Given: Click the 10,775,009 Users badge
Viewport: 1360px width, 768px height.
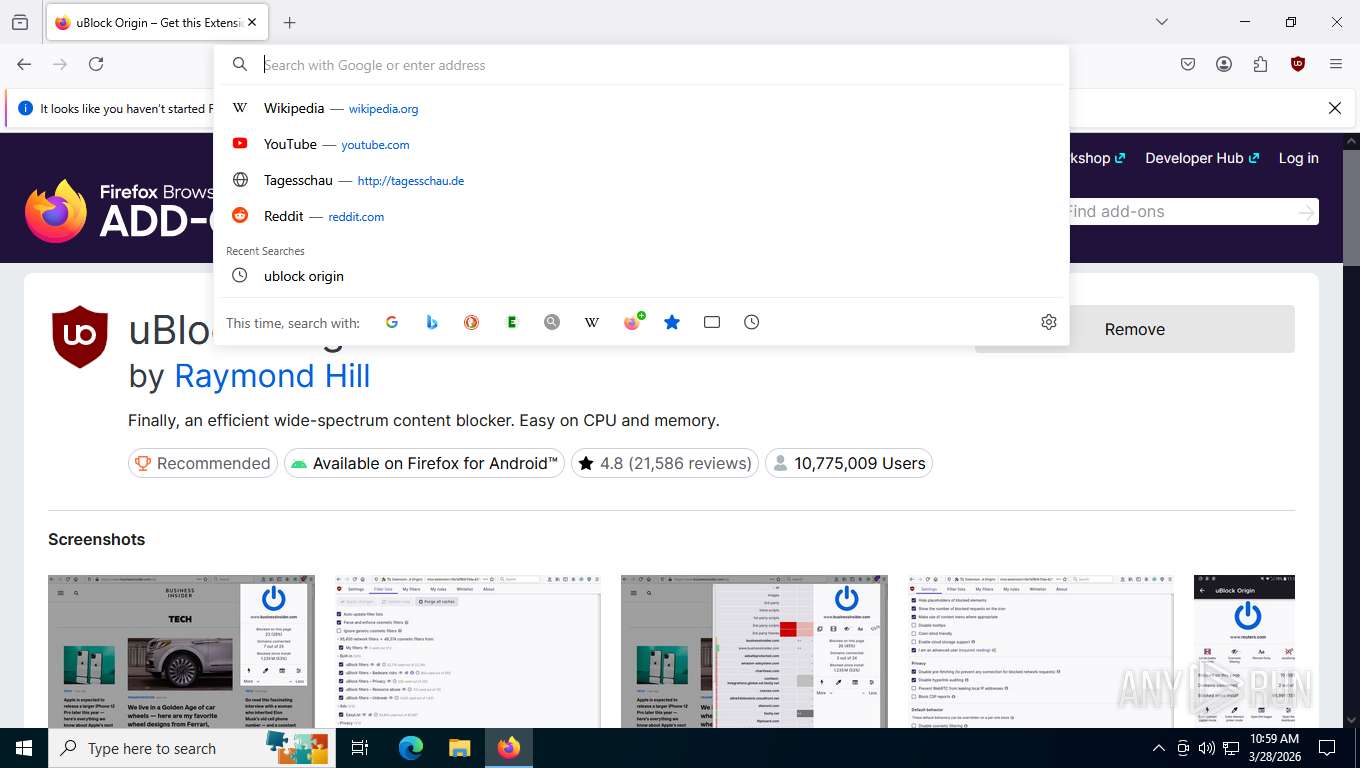Looking at the screenshot, I should tap(849, 463).
